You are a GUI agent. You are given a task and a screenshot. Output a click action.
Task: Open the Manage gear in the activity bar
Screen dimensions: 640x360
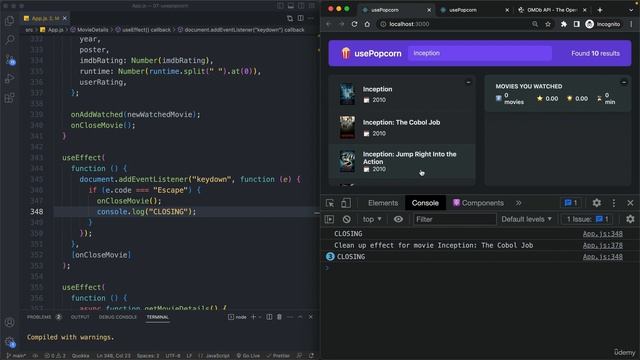click(9, 342)
